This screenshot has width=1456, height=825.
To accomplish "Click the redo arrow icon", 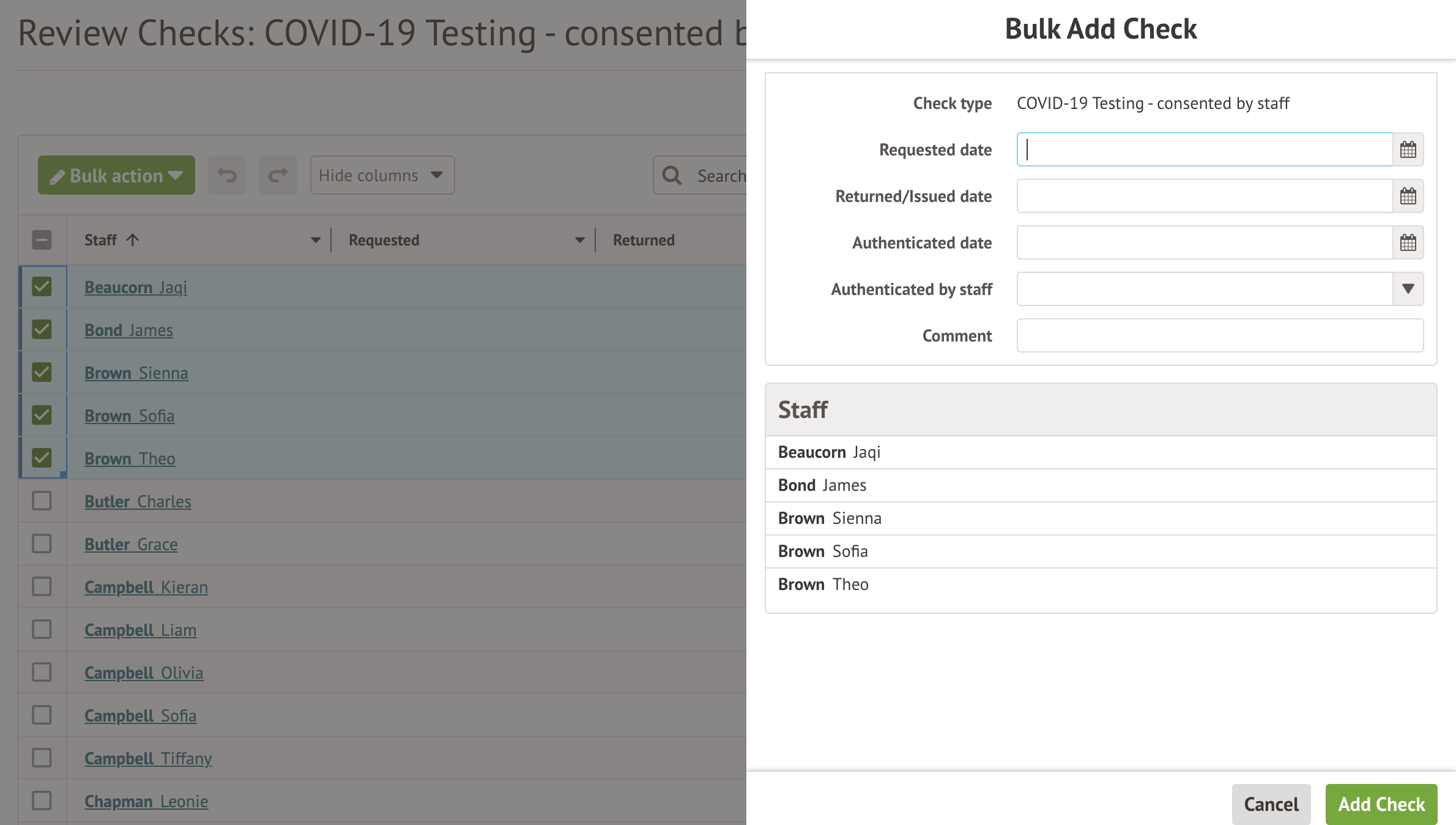I will coord(278,176).
